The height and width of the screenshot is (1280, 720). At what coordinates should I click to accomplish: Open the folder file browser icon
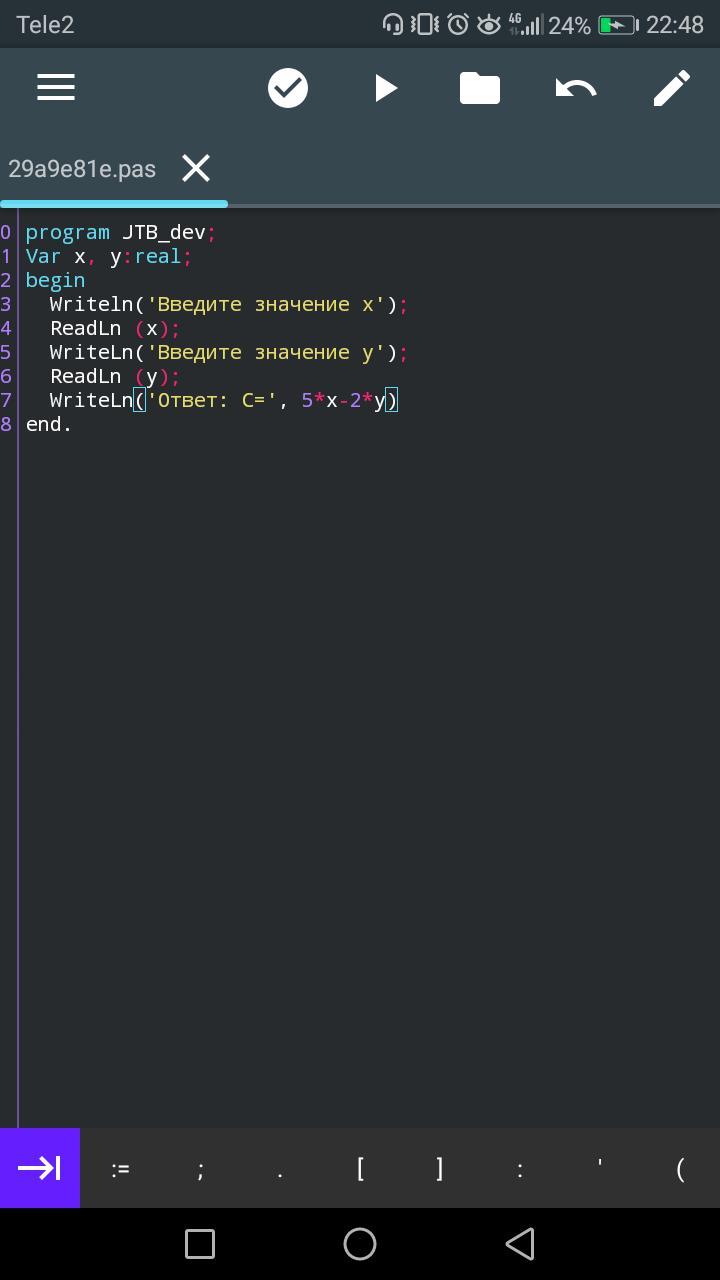(x=480, y=88)
